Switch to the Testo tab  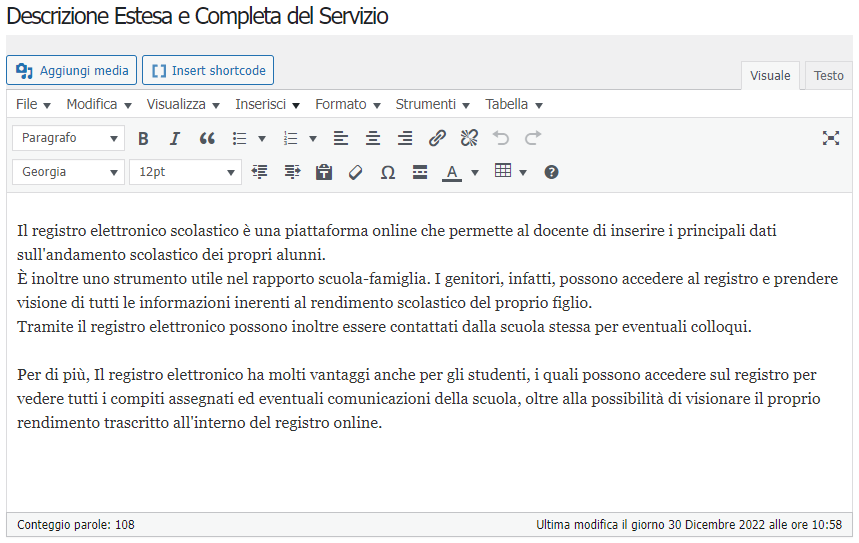pos(828,76)
